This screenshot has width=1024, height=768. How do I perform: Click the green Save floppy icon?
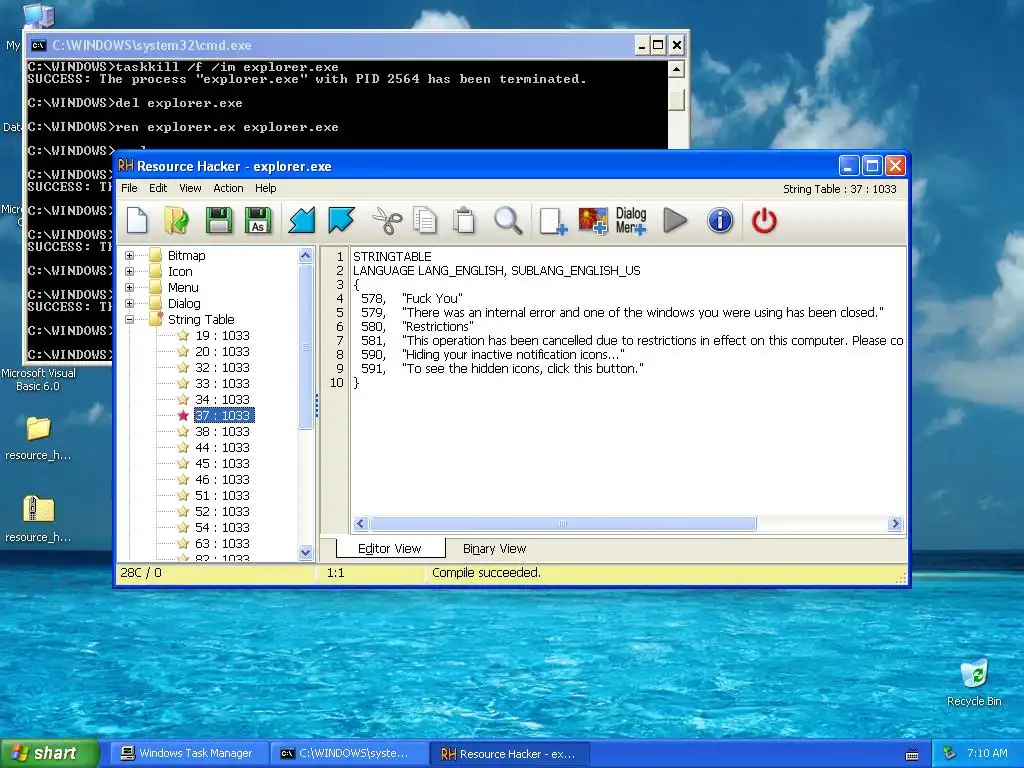point(219,221)
